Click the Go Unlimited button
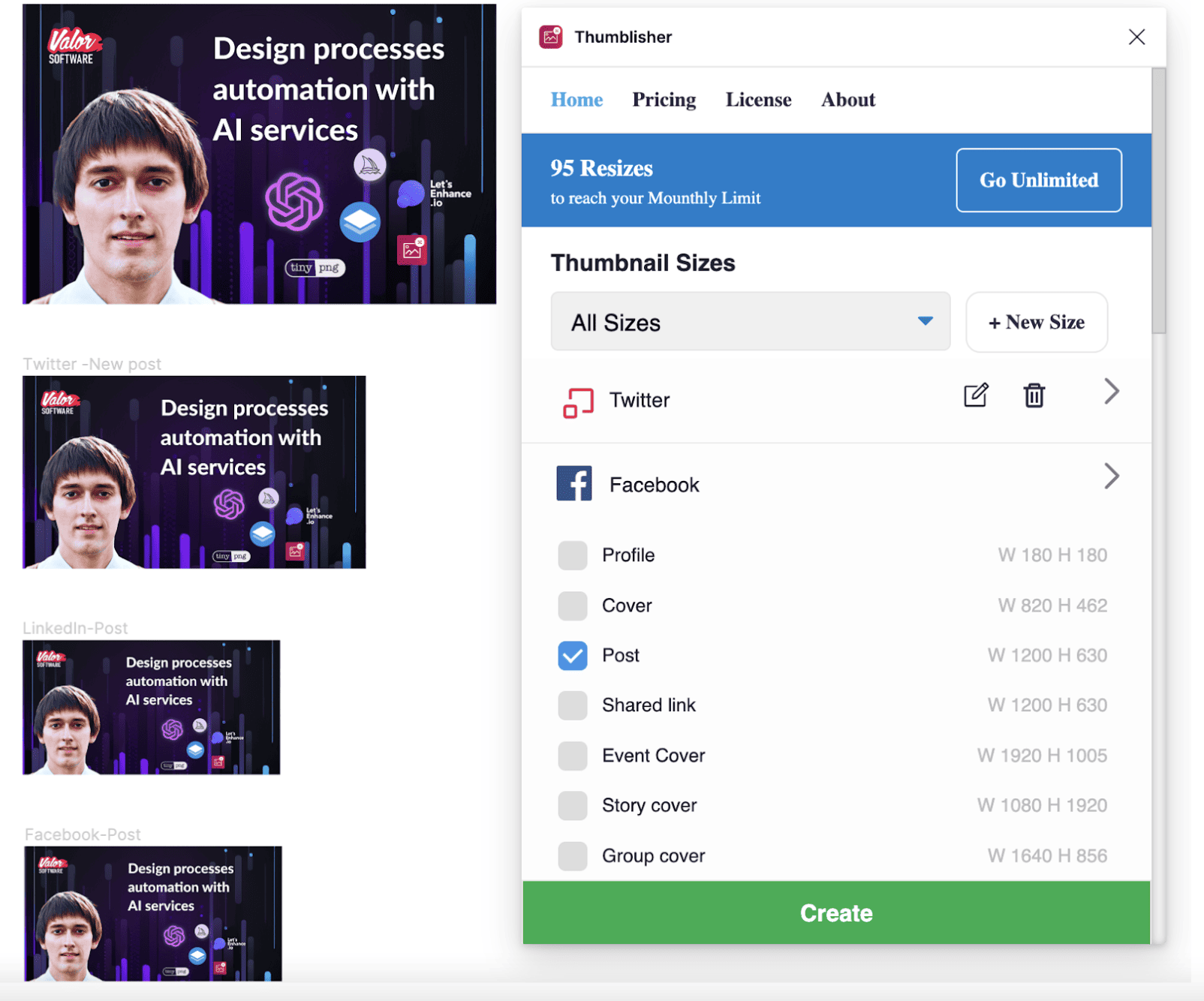Image resolution: width=1204 pixels, height=1001 pixels. click(x=1038, y=180)
